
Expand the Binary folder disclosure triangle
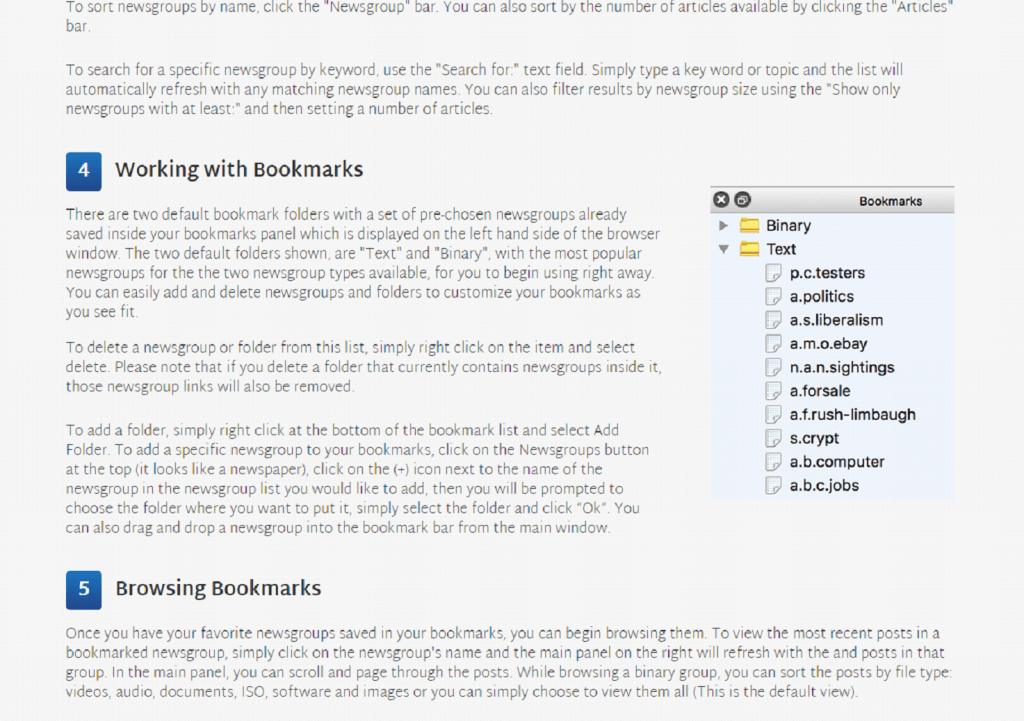[x=724, y=226]
